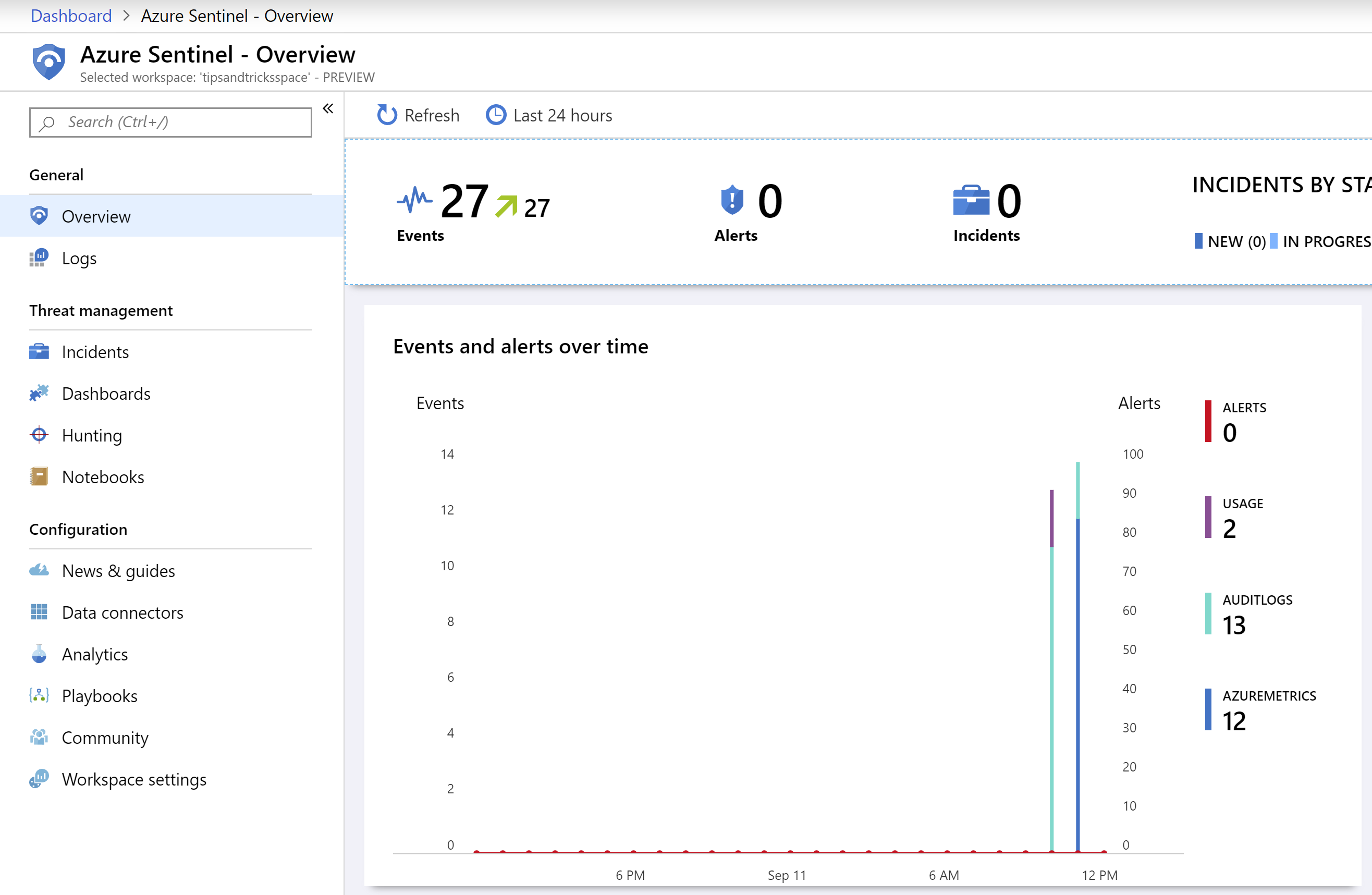Image resolution: width=1372 pixels, height=895 pixels.
Task: Open Workspace settings
Action: [172, 779]
